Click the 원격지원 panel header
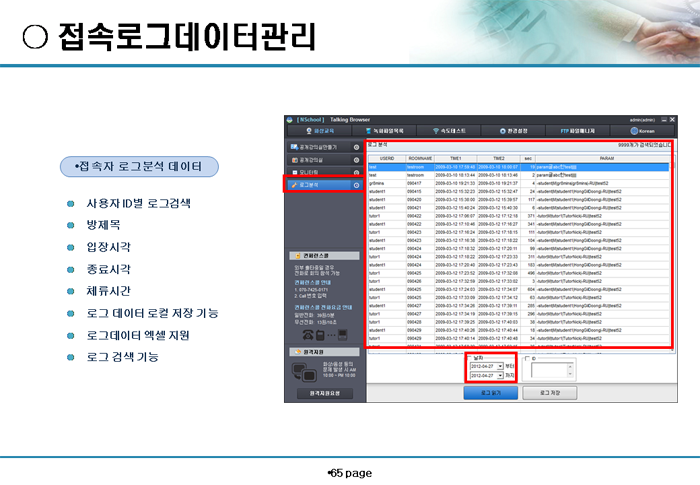The height and width of the screenshot is (485, 700). click(x=325, y=352)
